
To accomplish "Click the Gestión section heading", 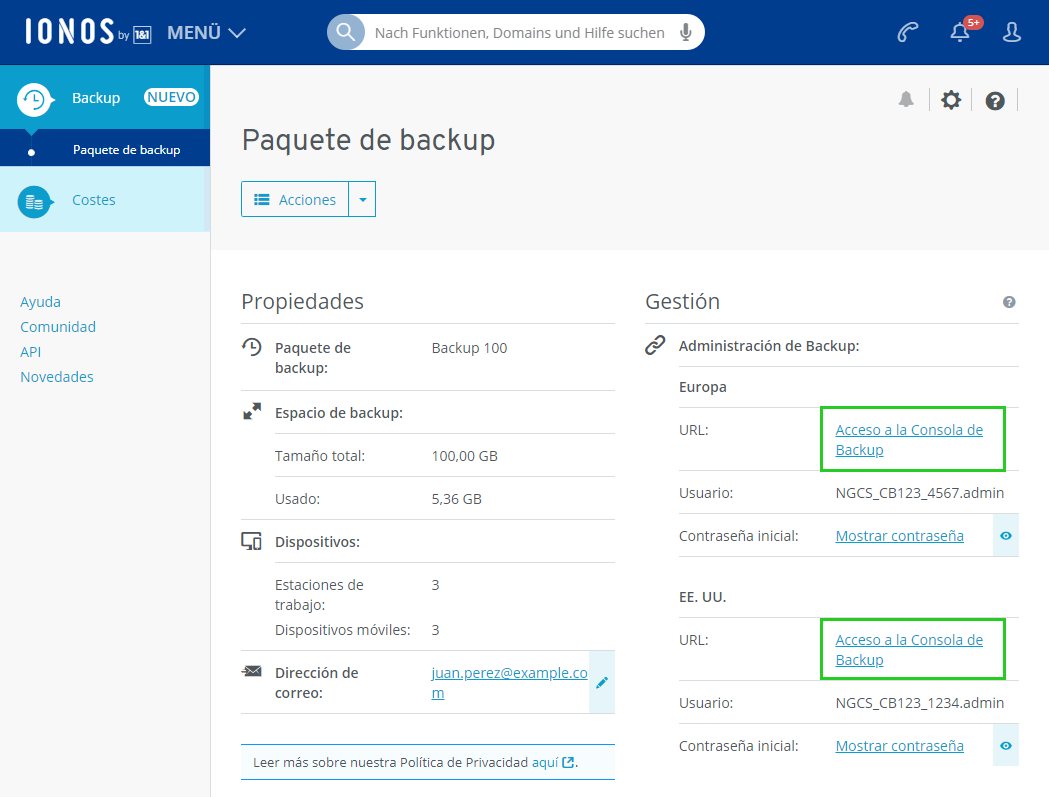I will (x=682, y=302).
